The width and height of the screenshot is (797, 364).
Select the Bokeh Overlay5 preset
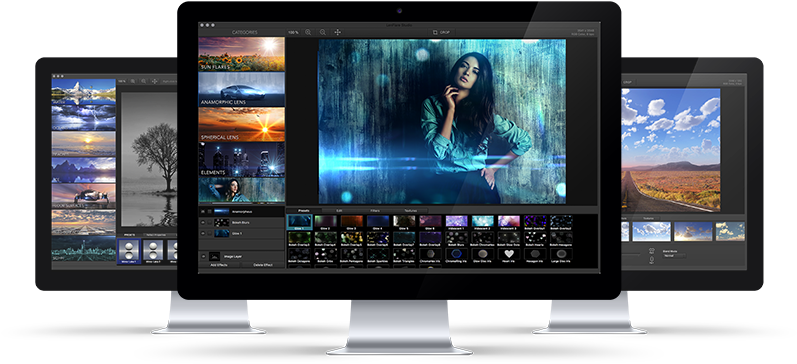352,238
